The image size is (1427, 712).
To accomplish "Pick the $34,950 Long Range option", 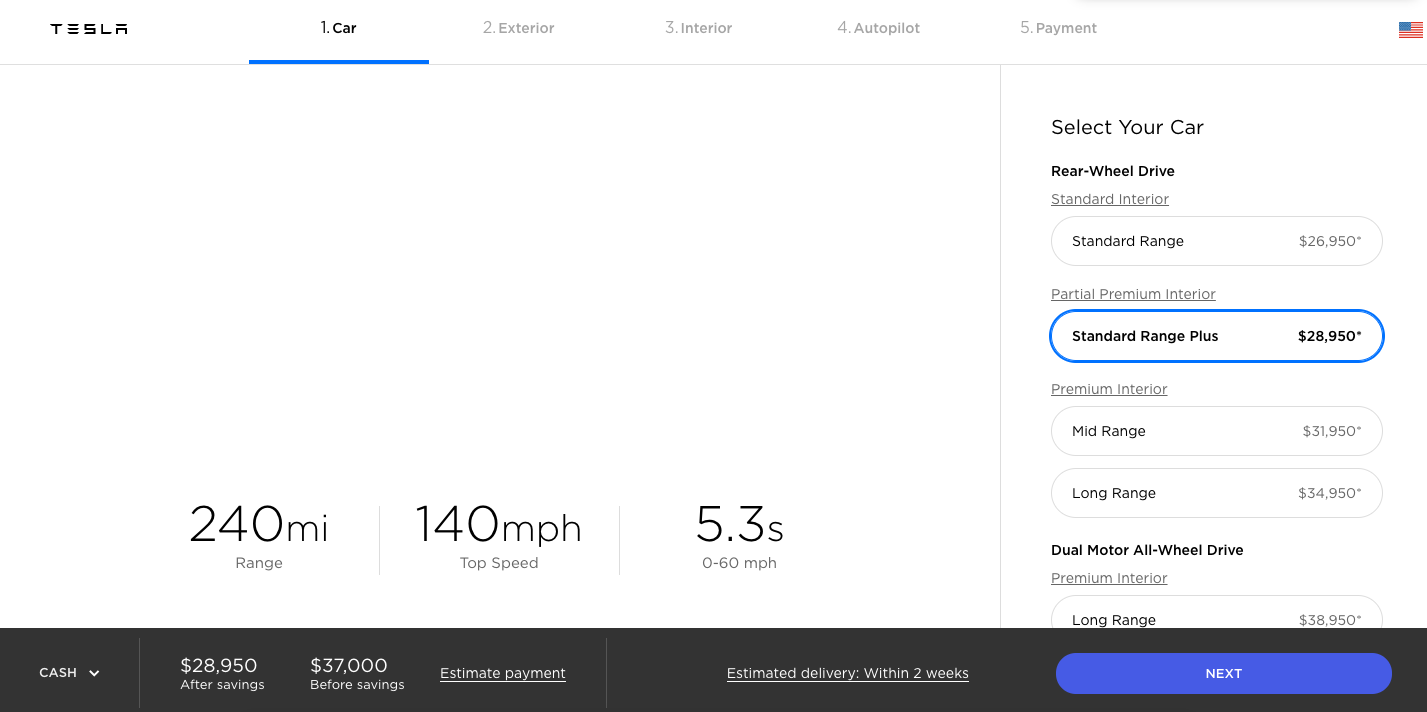I will pos(1216,493).
